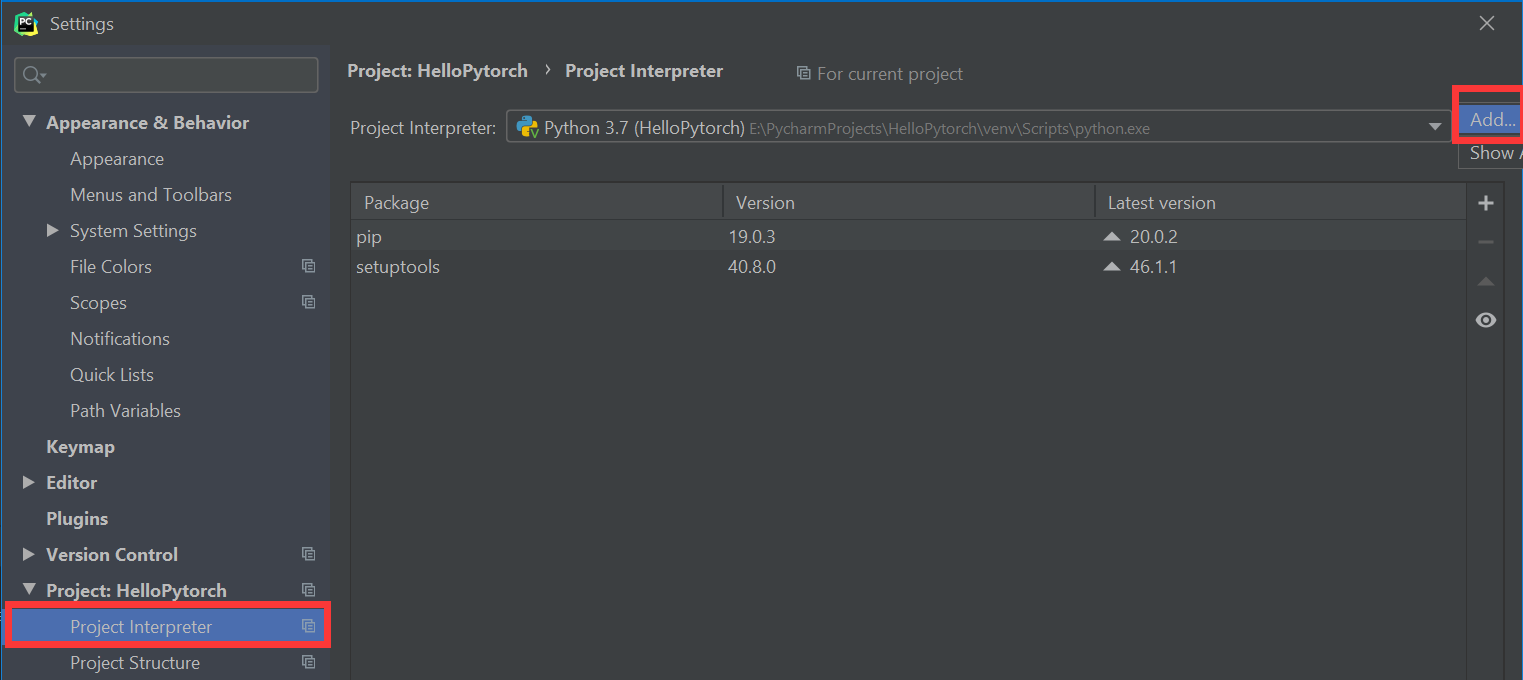Open the Appearance settings page
Image resolution: width=1523 pixels, height=680 pixels.
pyautogui.click(x=117, y=159)
